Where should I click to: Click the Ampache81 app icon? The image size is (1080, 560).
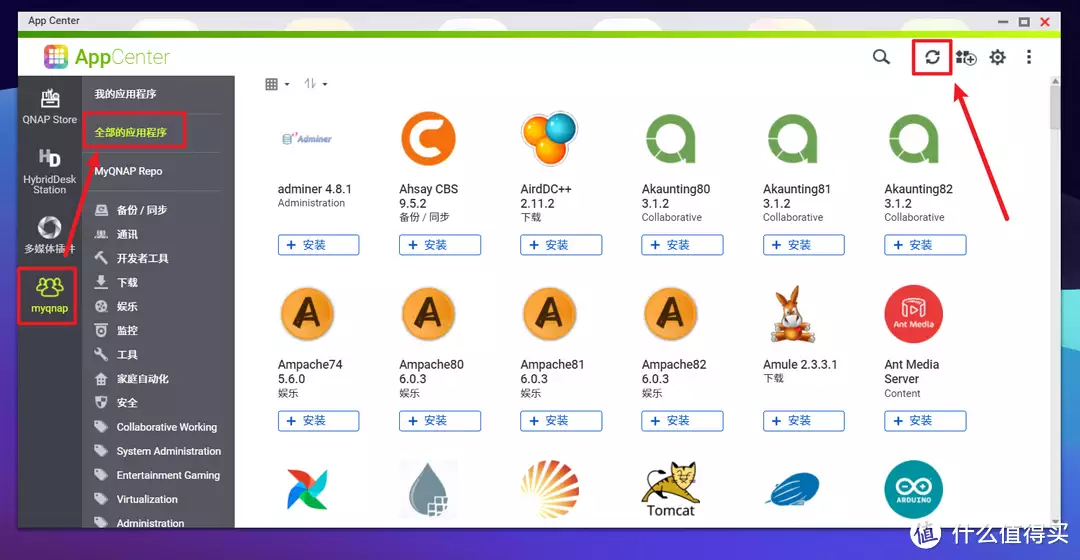click(x=549, y=314)
